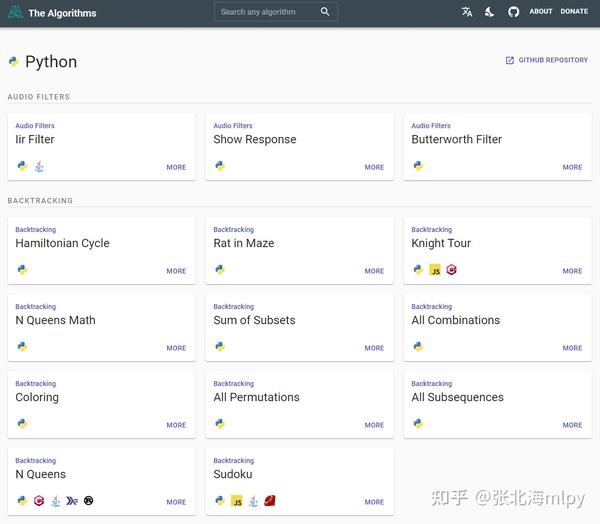The height and width of the screenshot is (524, 600).
Task: Choose the Ruby icon on the Sudoku card
Action: tap(270, 501)
